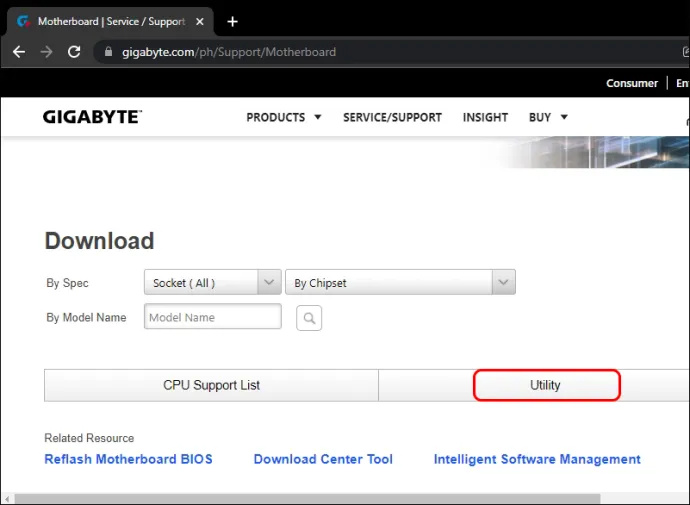This screenshot has width=690, height=505.
Task: Expand the PRODUCTS dropdown arrow
Action: (x=318, y=117)
